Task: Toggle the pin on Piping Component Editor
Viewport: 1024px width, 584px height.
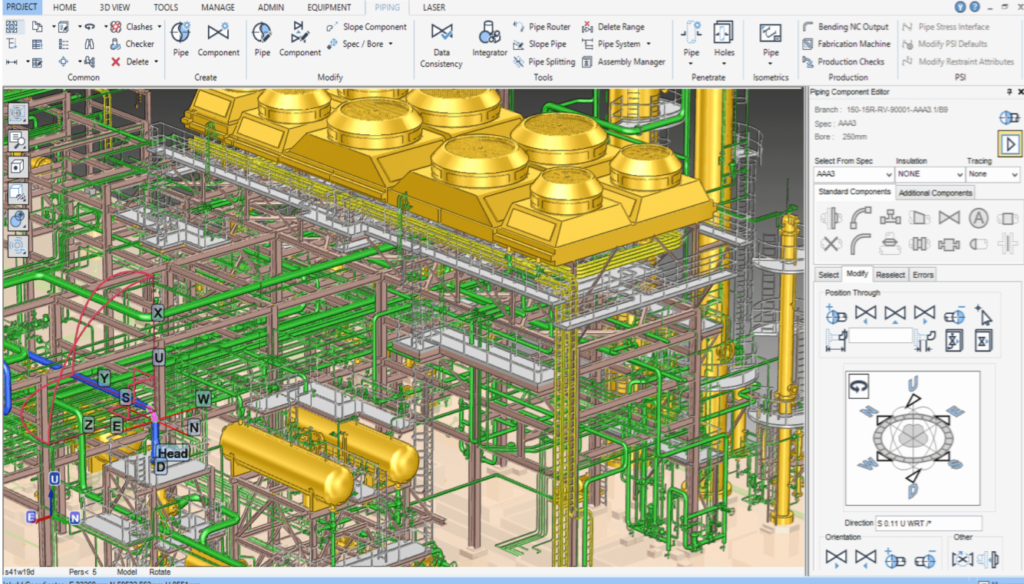Action: coord(1007,92)
